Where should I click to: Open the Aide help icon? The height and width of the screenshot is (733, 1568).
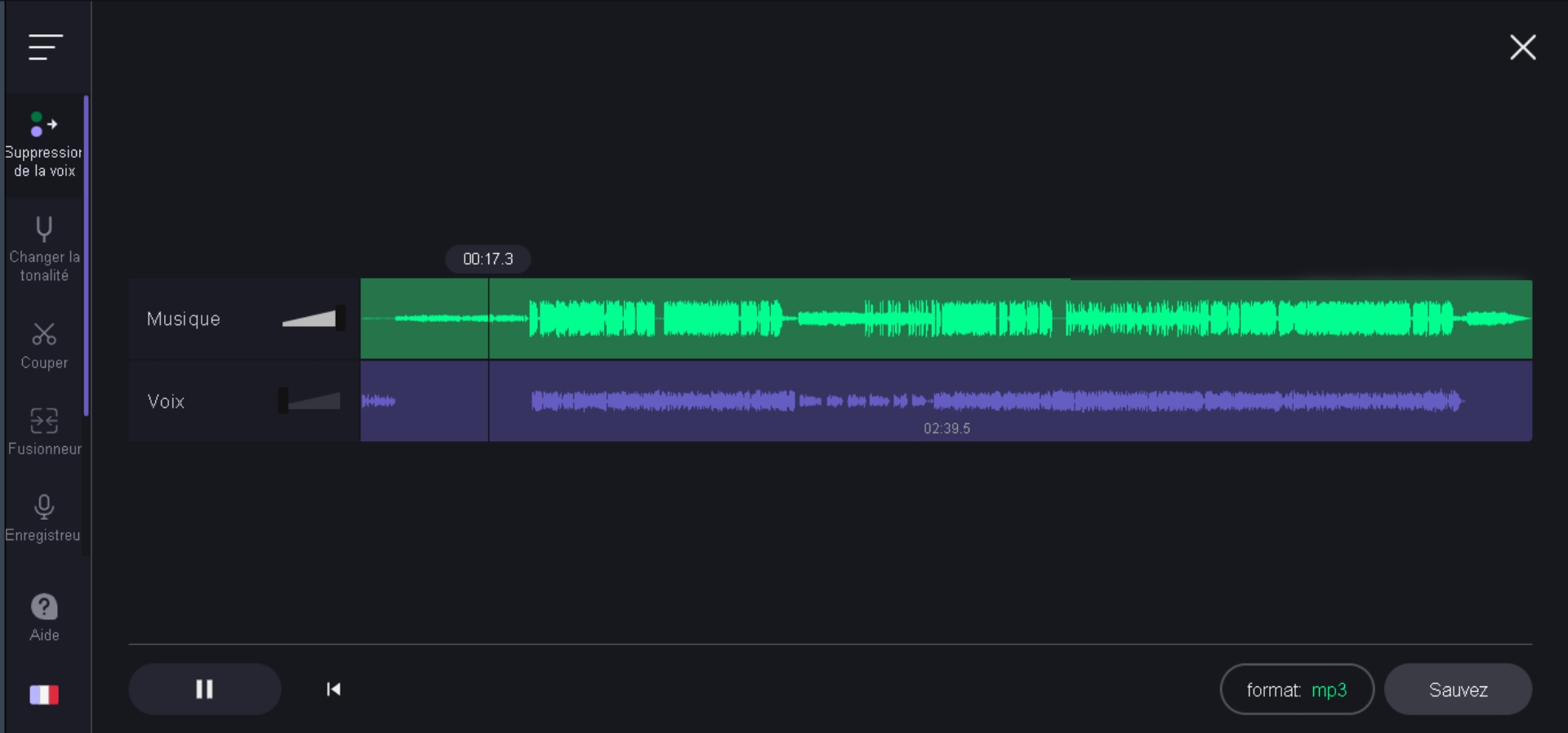(44, 618)
